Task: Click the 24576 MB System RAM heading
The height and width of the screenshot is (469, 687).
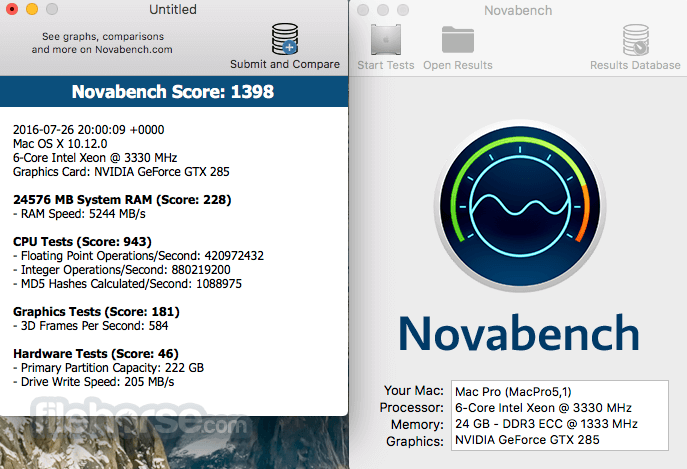Action: [122, 200]
